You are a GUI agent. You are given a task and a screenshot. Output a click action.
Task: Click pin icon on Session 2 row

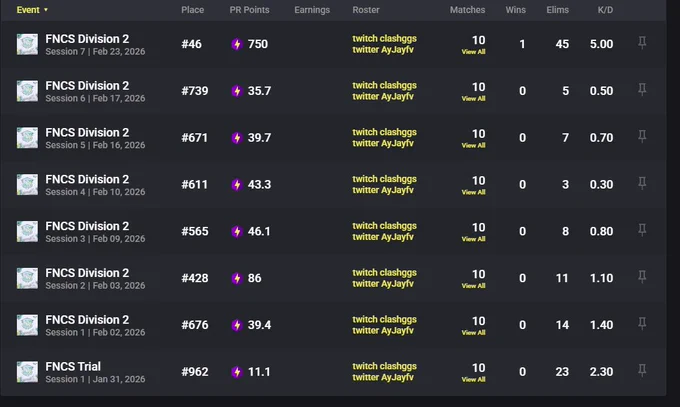click(x=642, y=276)
